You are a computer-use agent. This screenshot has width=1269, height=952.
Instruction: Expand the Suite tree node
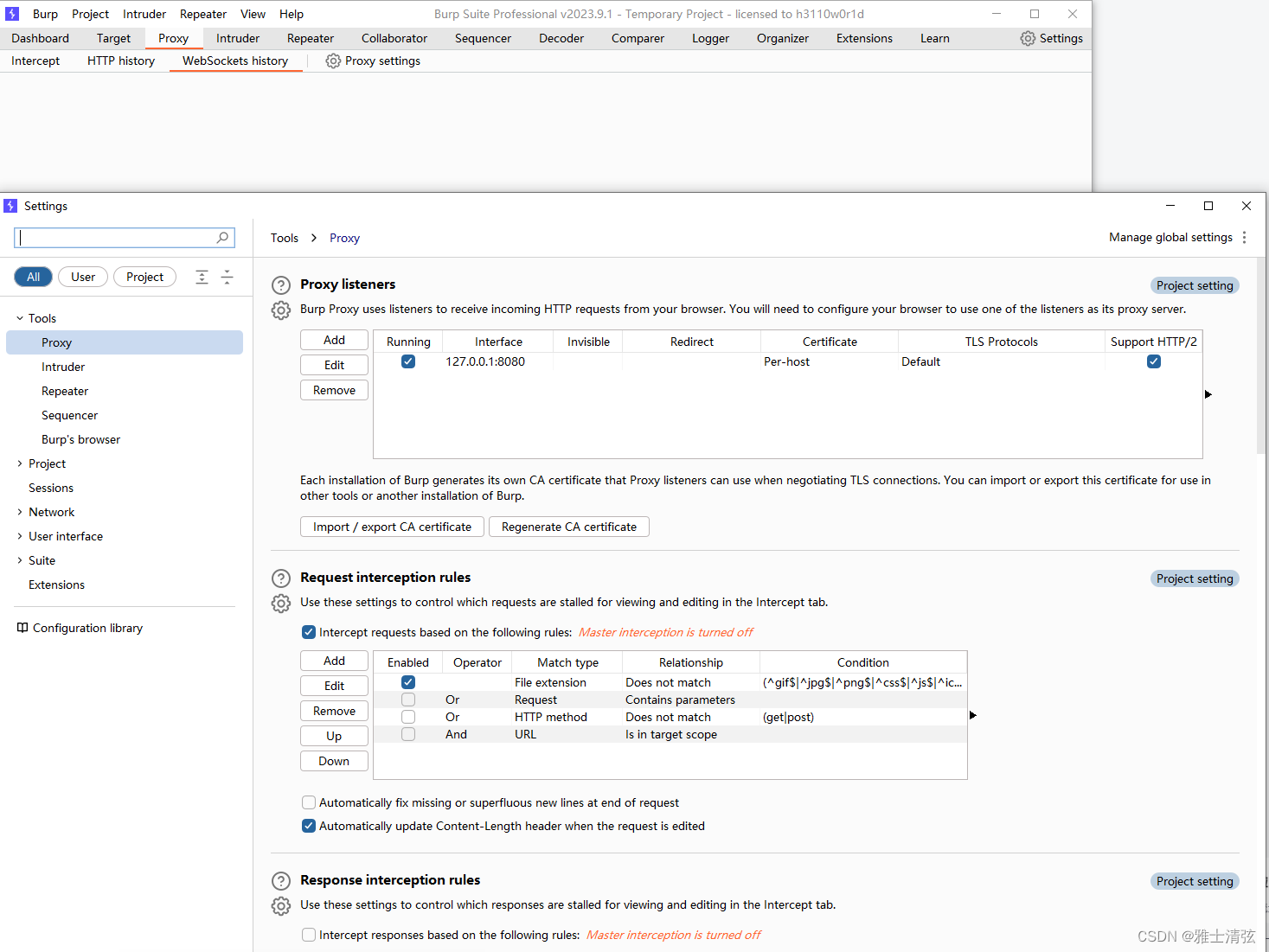[20, 560]
